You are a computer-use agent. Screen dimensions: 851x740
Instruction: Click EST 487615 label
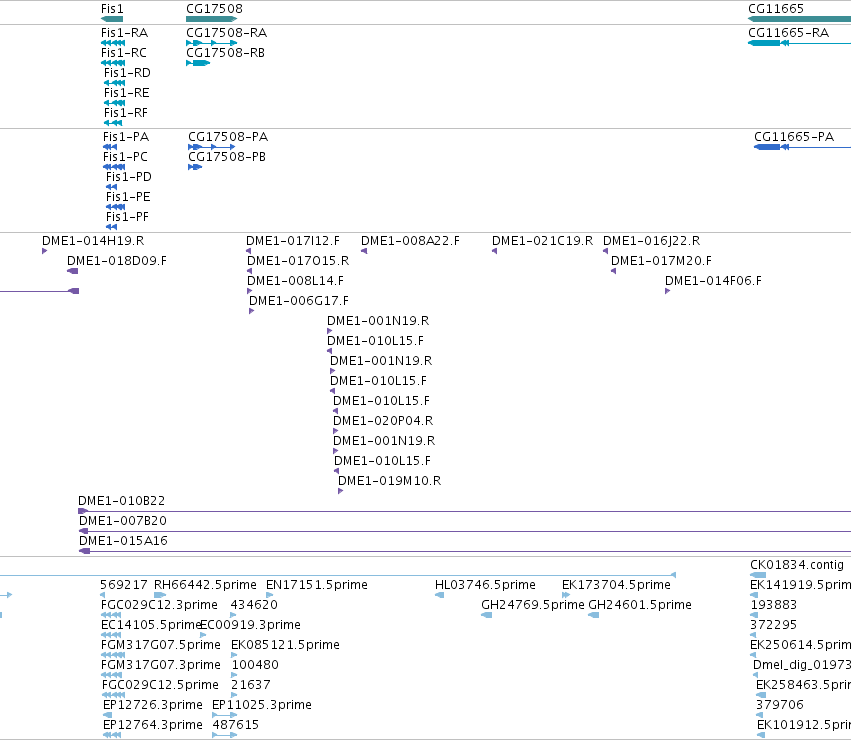coord(236,726)
